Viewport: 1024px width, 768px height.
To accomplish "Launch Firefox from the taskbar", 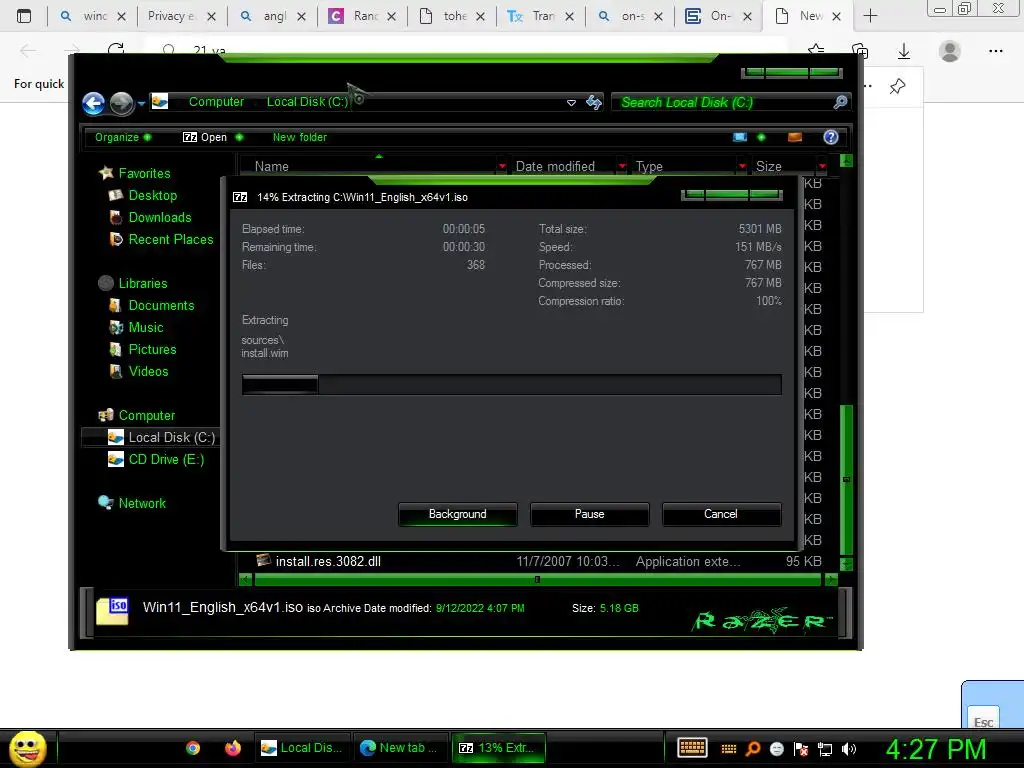I will [x=232, y=748].
